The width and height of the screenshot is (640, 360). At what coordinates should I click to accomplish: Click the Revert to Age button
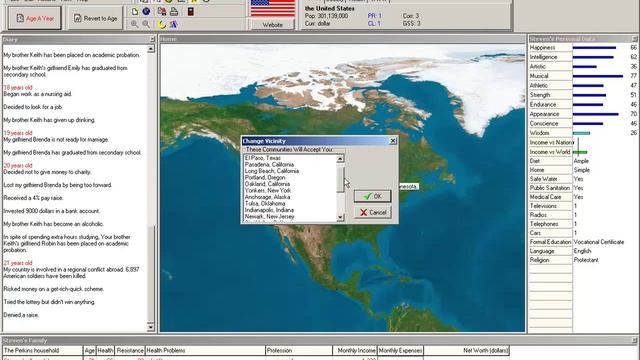pos(96,18)
